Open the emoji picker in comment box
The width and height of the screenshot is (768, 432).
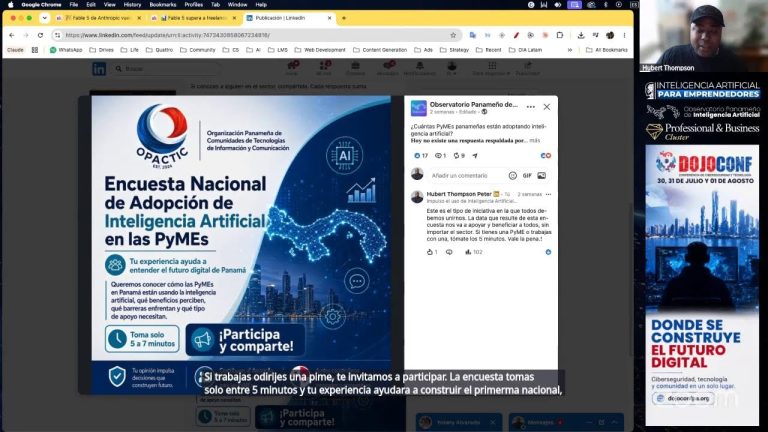click(x=512, y=175)
